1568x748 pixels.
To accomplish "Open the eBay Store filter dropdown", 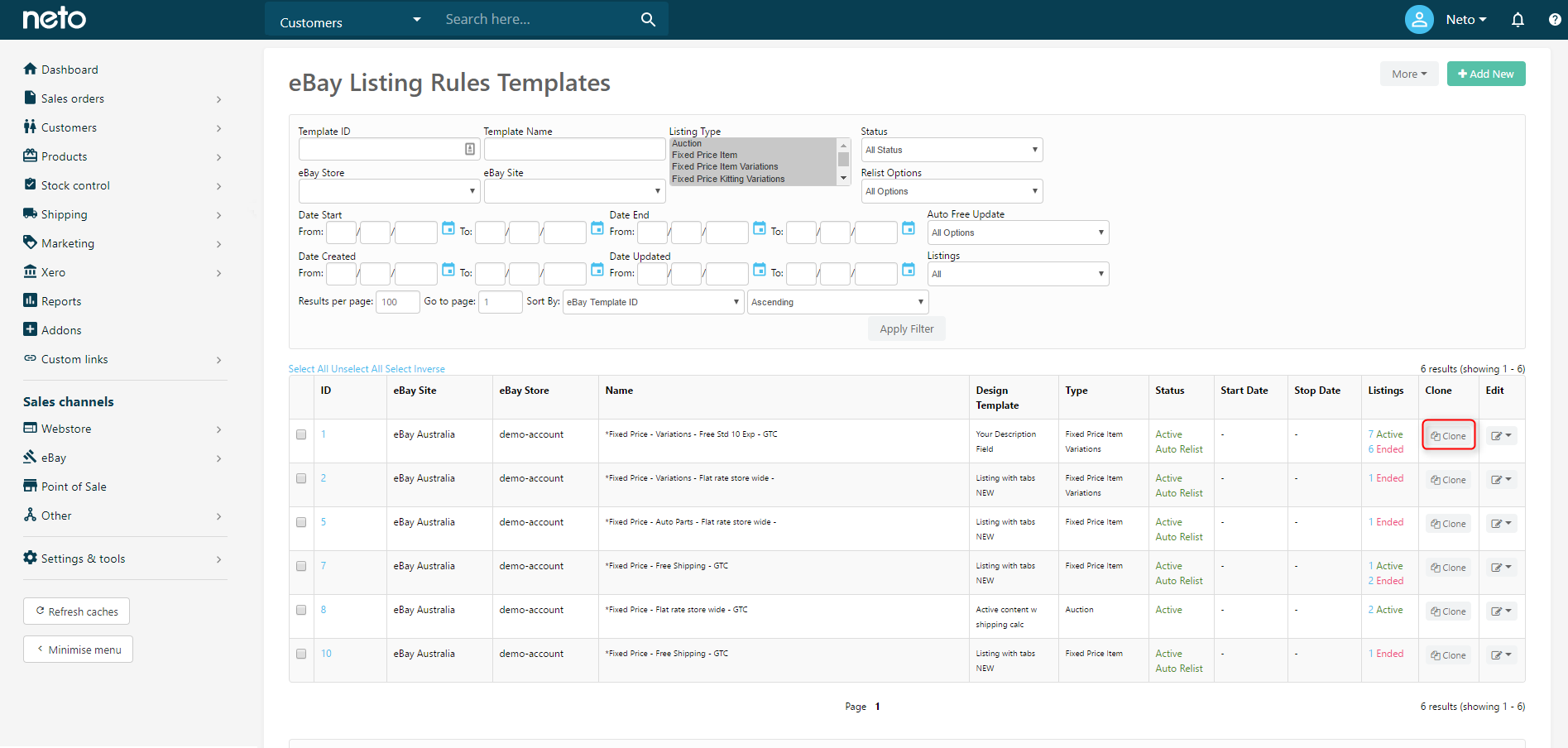I will pyautogui.click(x=389, y=191).
